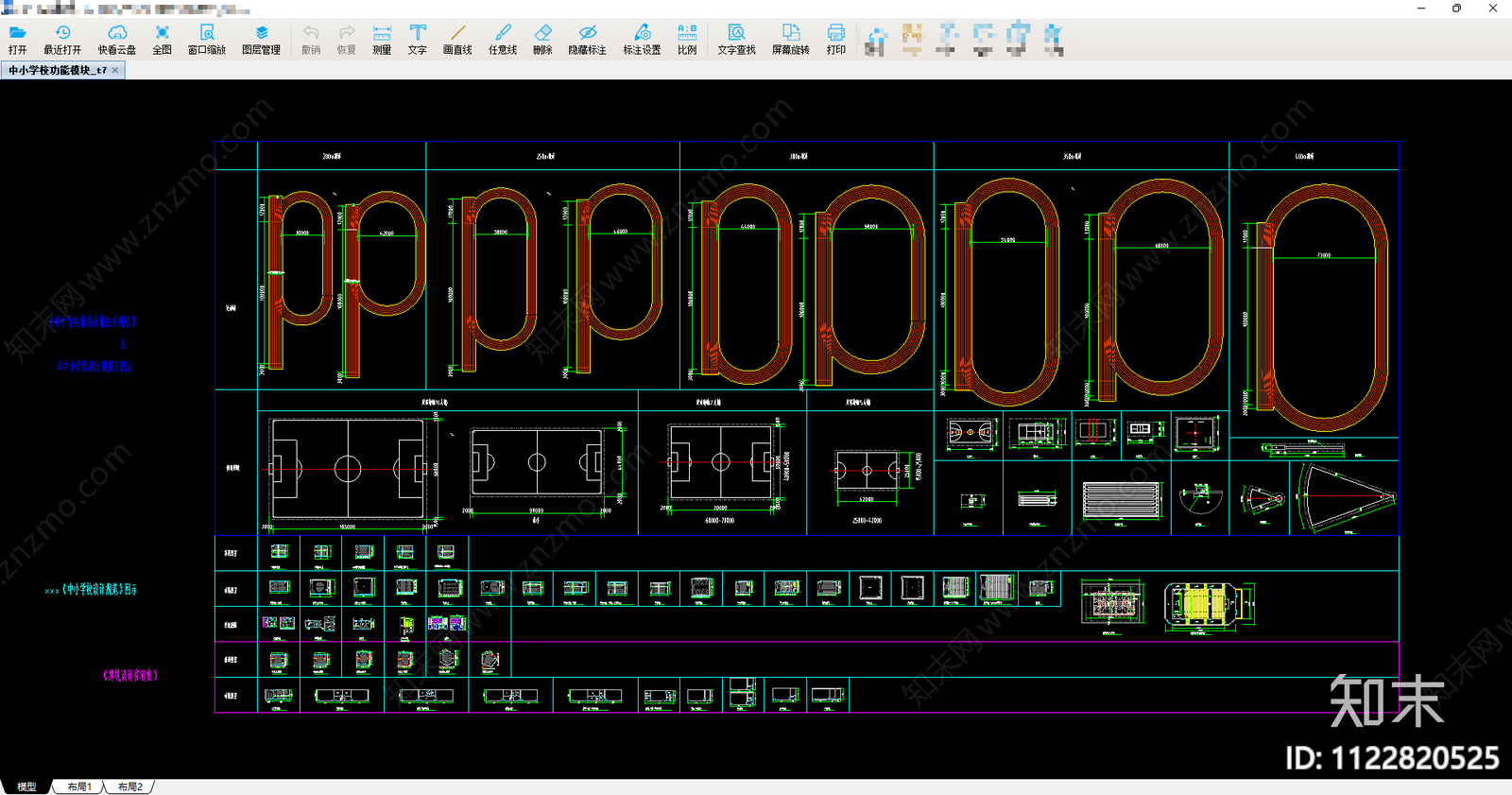Close the 中小学校功能模块_t7 tab
The height and width of the screenshot is (795, 1512).
point(115,70)
